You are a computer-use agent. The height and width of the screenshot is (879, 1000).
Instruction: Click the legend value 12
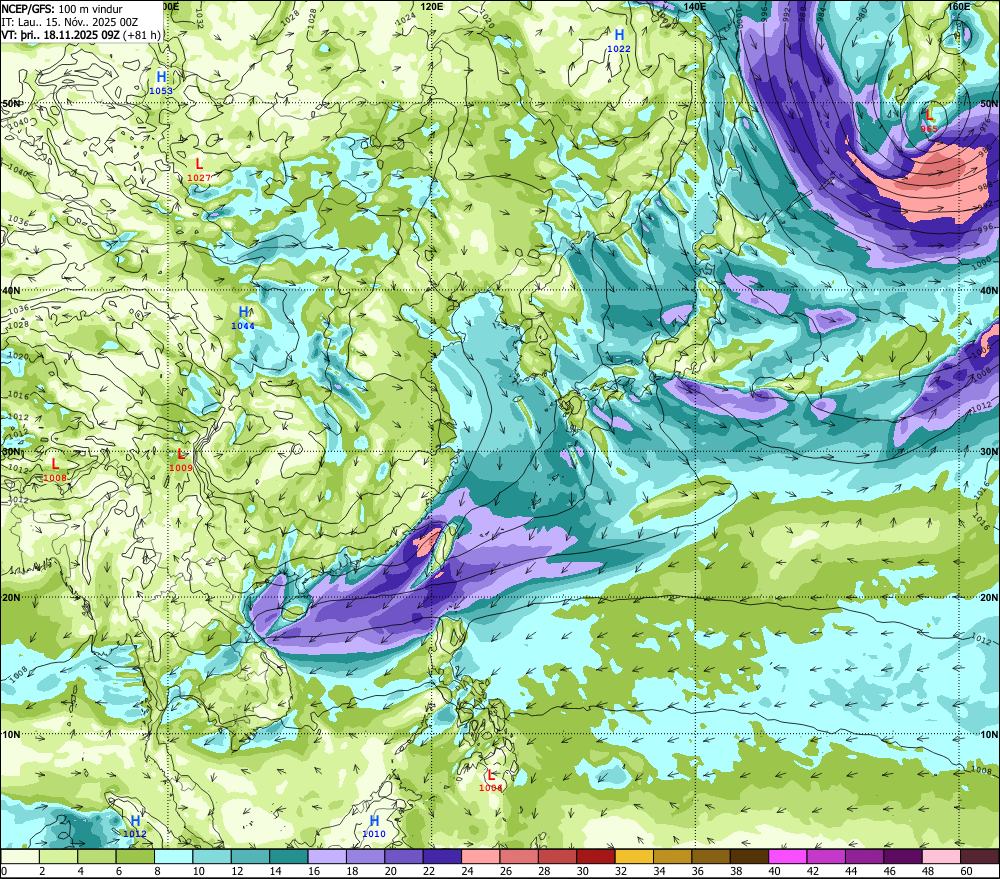point(237,871)
